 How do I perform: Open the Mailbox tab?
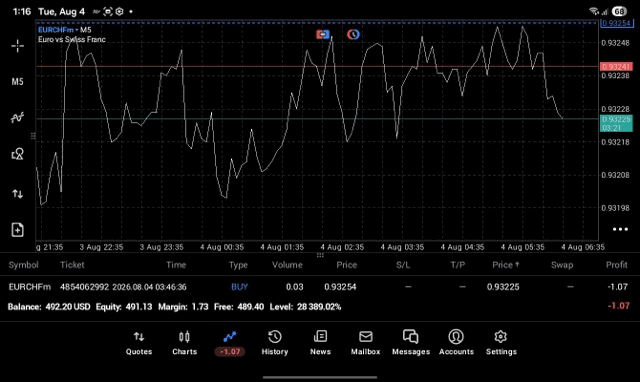tap(365, 343)
